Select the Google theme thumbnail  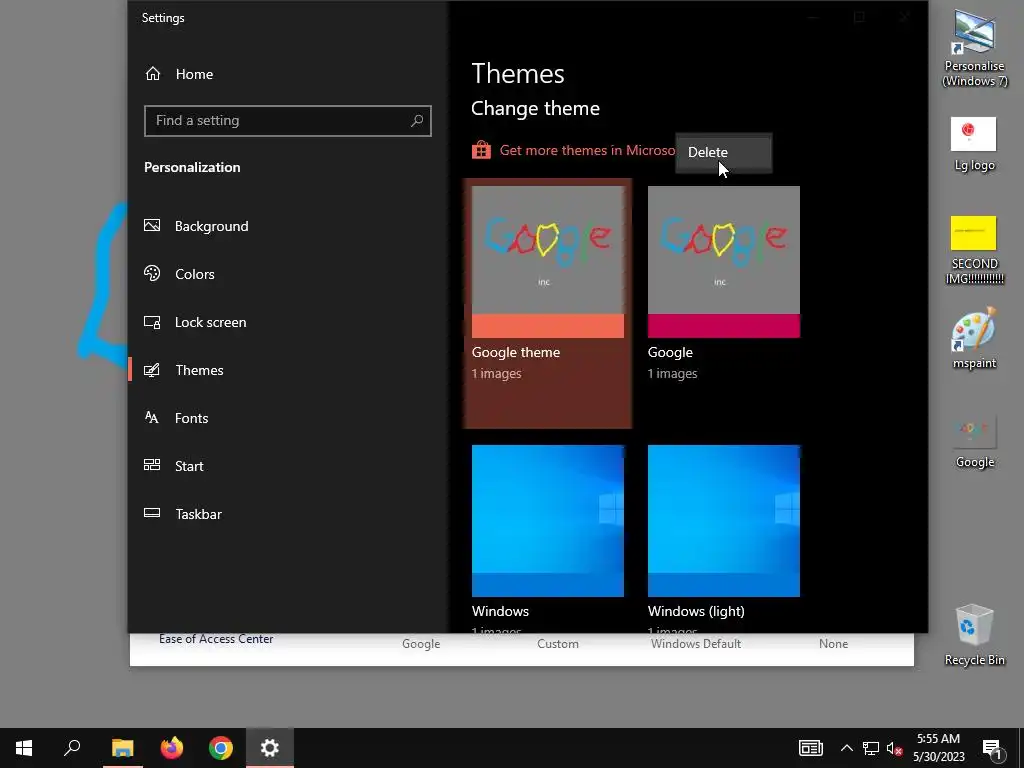(x=548, y=262)
